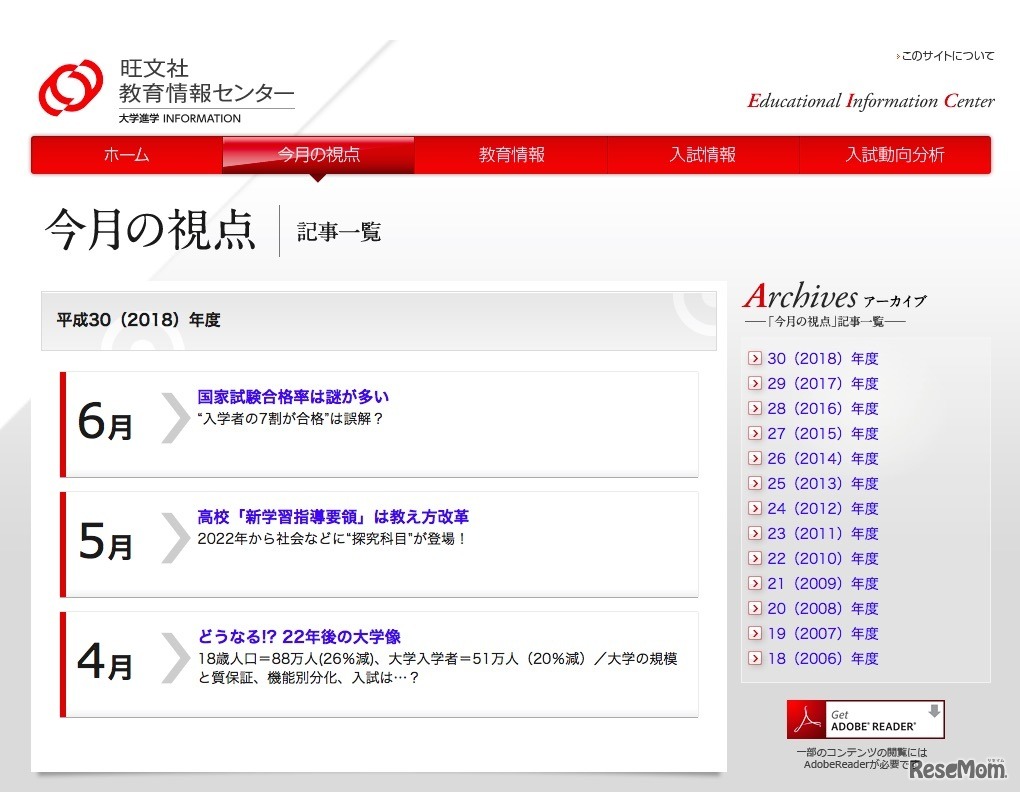Select the red arrow beside 21 (2009) 年度
Image resolution: width=1020 pixels, height=792 pixels.
[754, 583]
